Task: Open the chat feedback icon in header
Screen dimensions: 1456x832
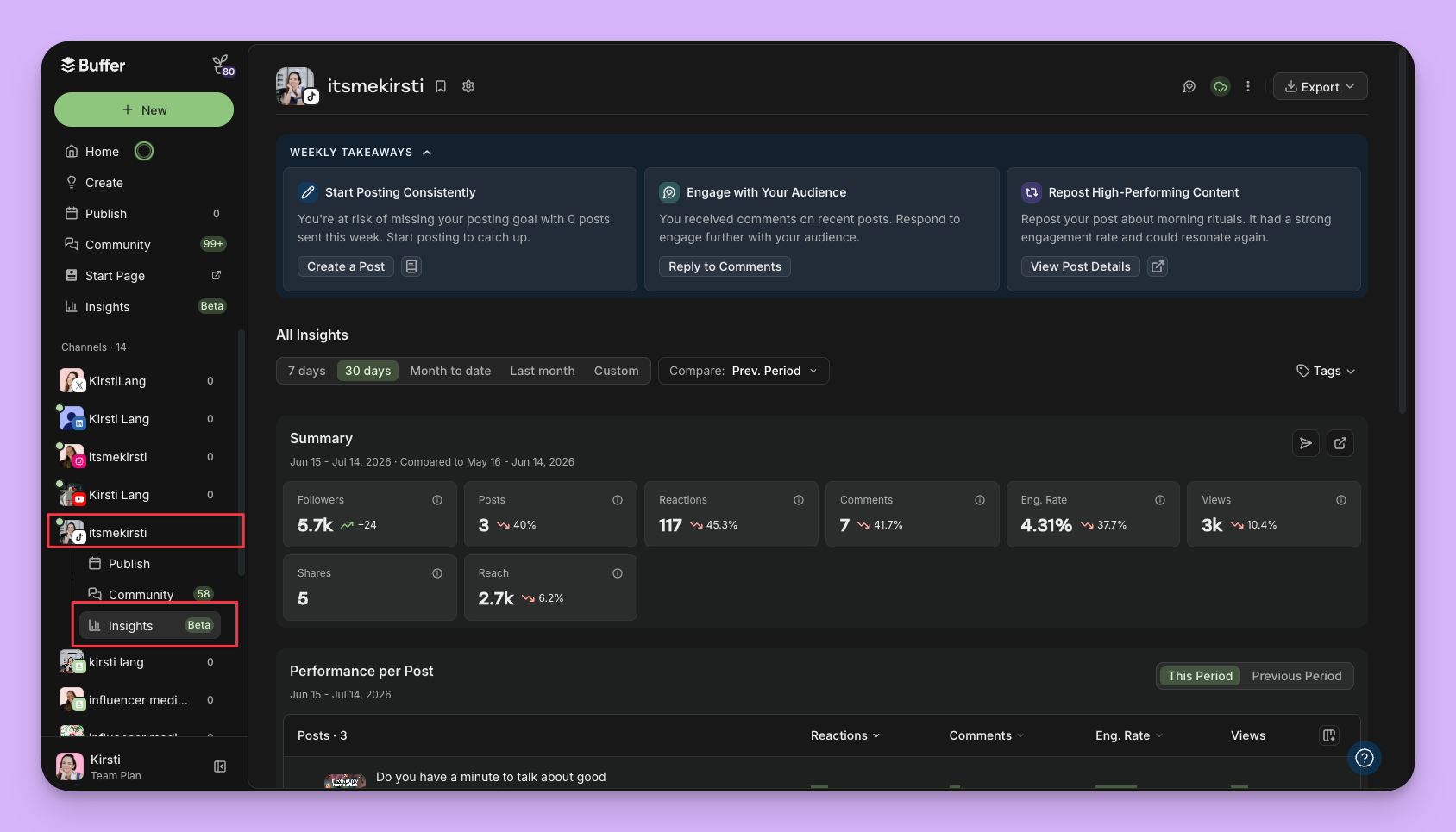Action: tap(1189, 86)
